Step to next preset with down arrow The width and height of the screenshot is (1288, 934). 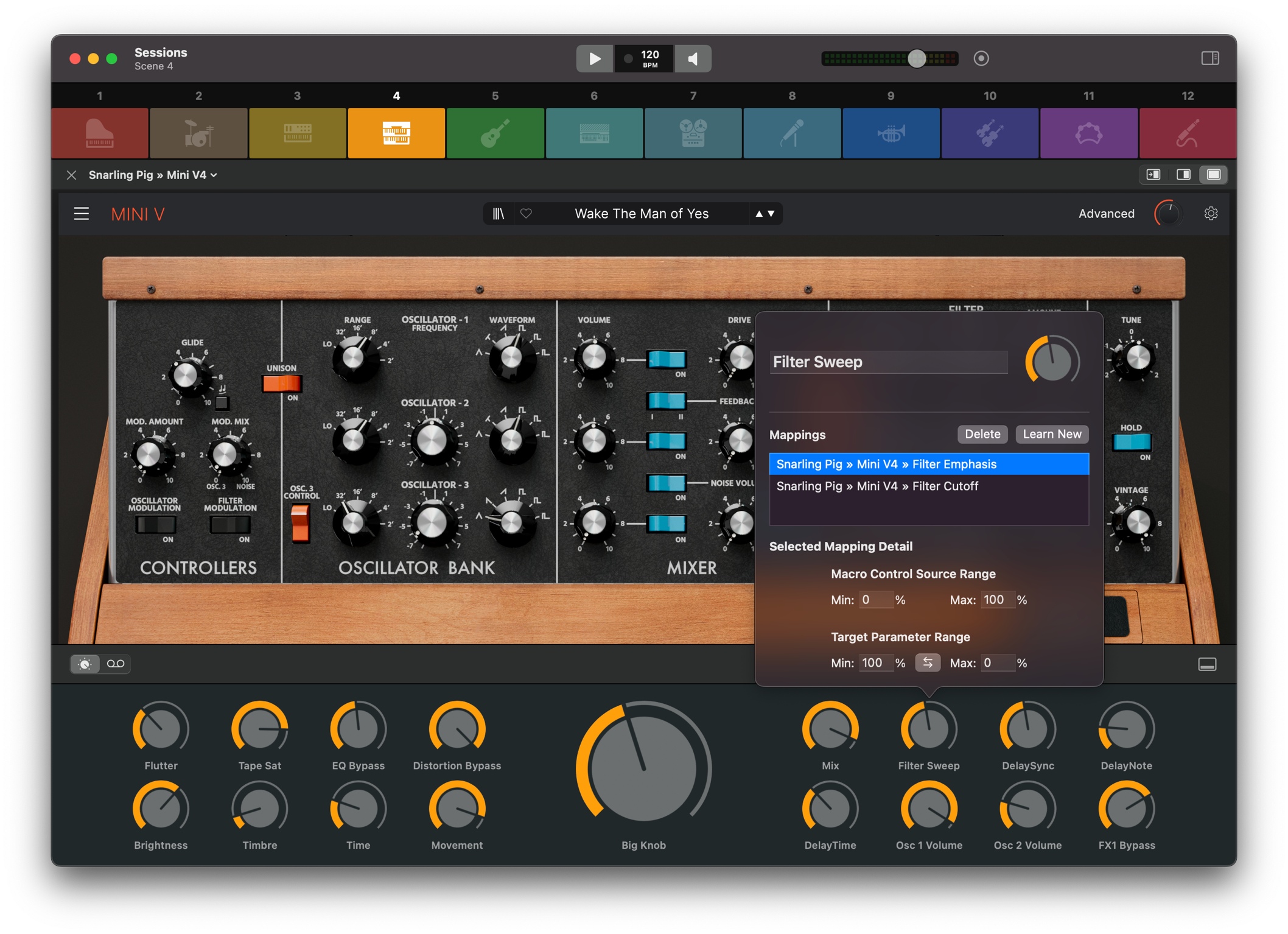(x=771, y=214)
